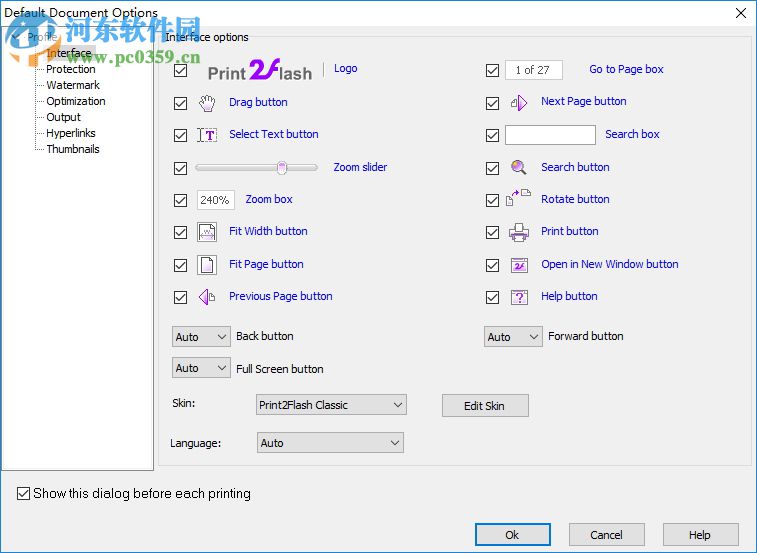The width and height of the screenshot is (757, 553).
Task: Click the zoom slider handle preview
Action: (282, 168)
